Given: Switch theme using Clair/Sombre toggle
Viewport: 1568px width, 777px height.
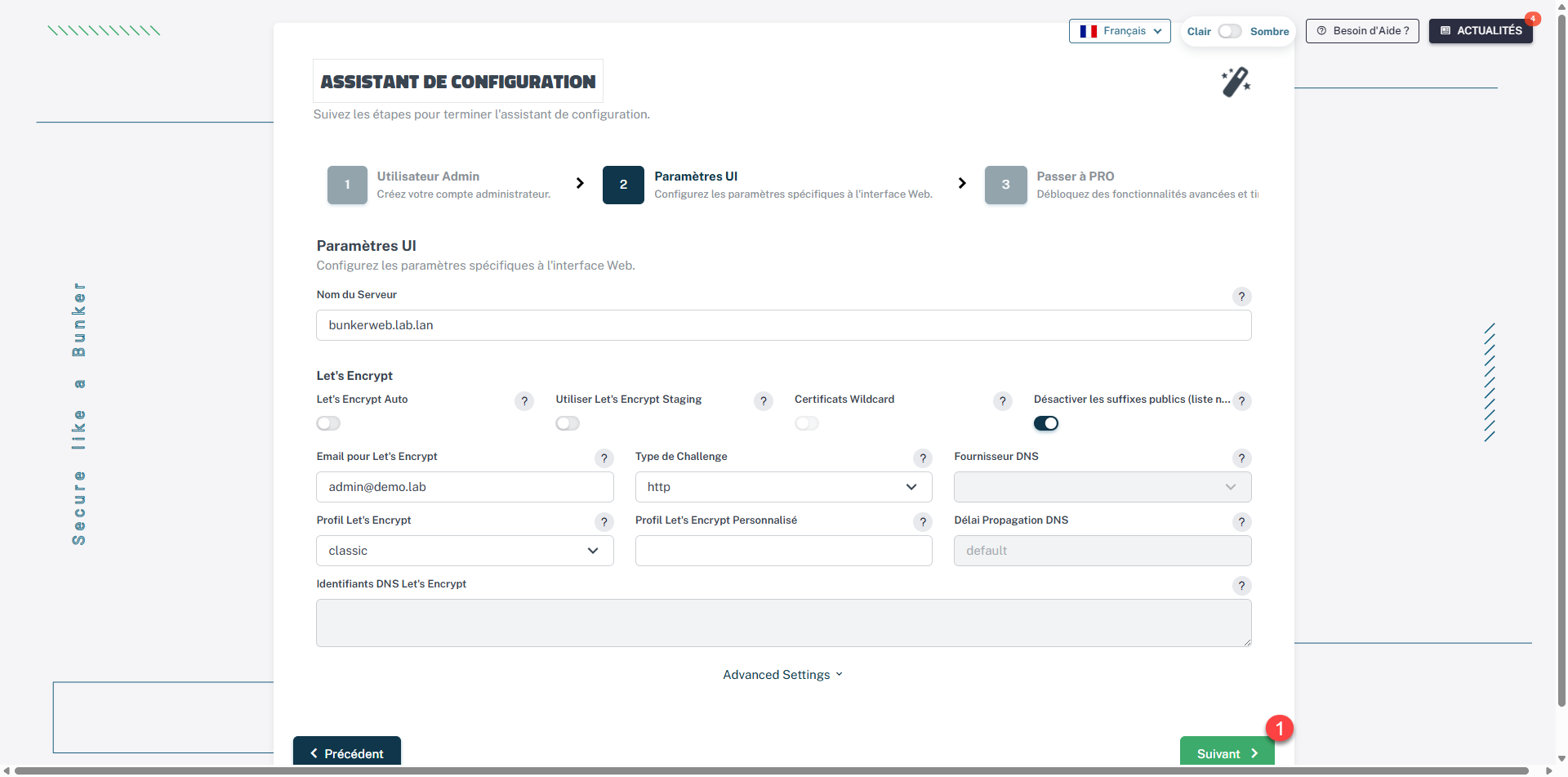Looking at the screenshot, I should pos(1229,31).
